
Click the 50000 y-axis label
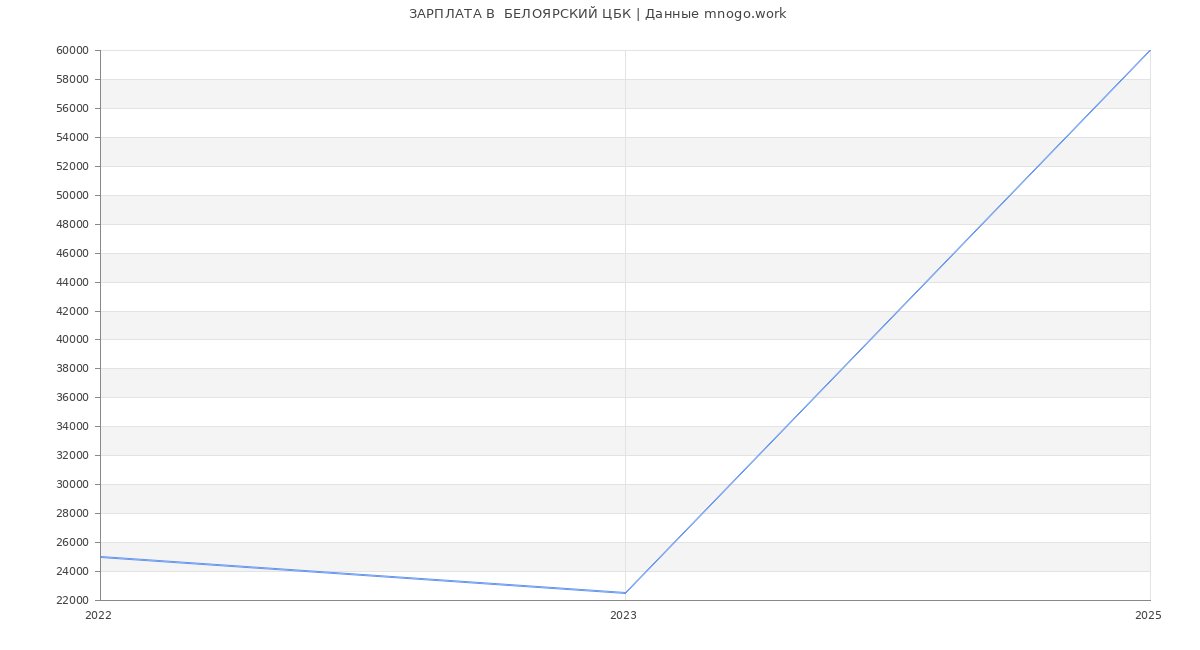(73, 195)
